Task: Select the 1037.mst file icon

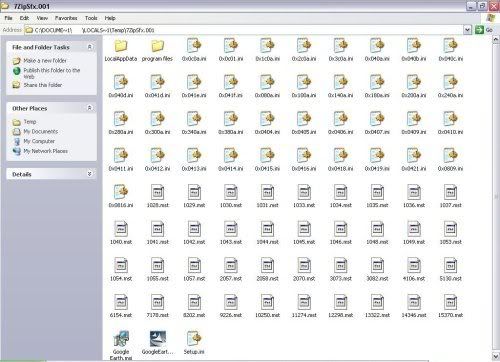Action: point(450,192)
